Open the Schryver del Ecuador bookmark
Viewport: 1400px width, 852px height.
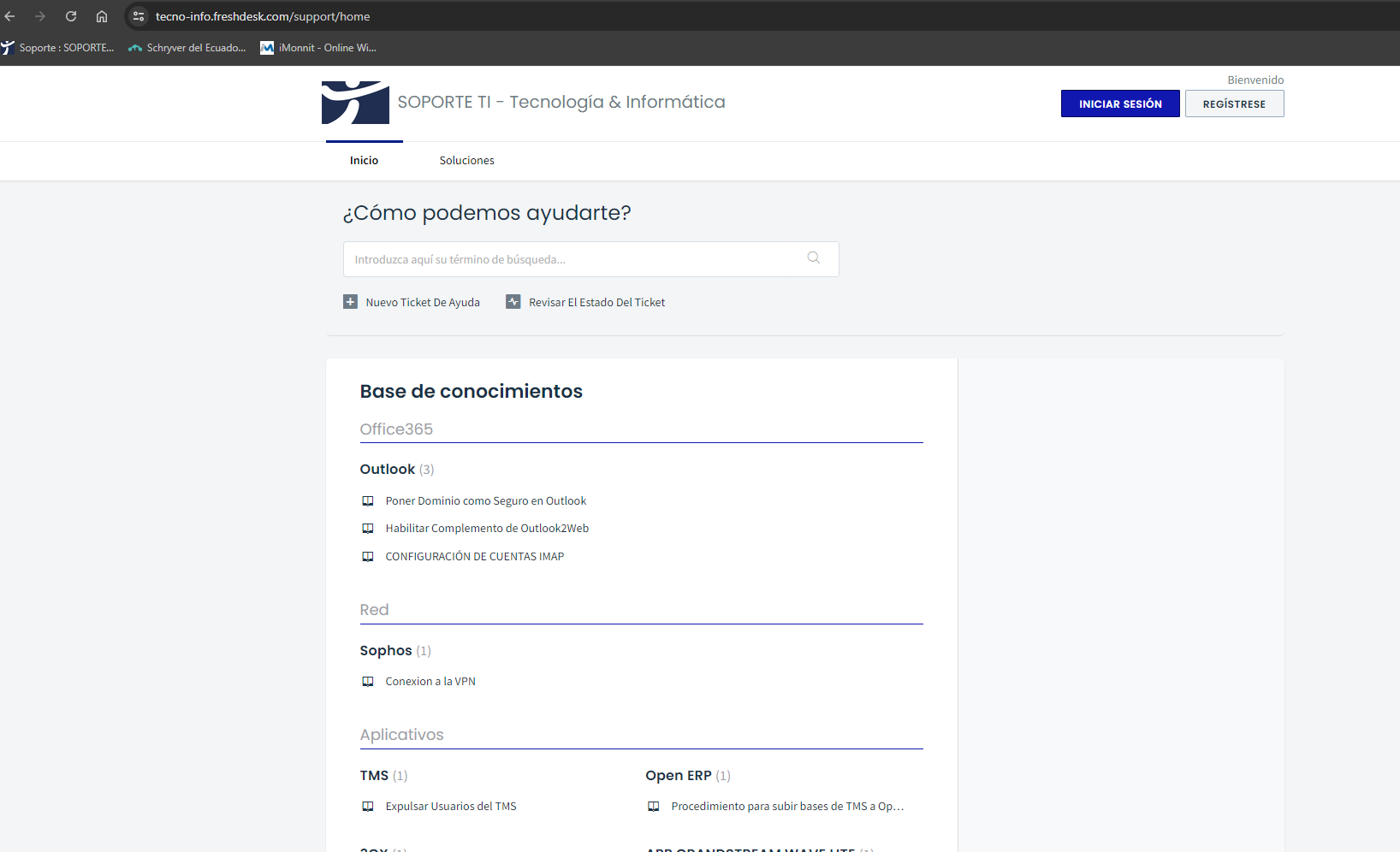tap(187, 48)
